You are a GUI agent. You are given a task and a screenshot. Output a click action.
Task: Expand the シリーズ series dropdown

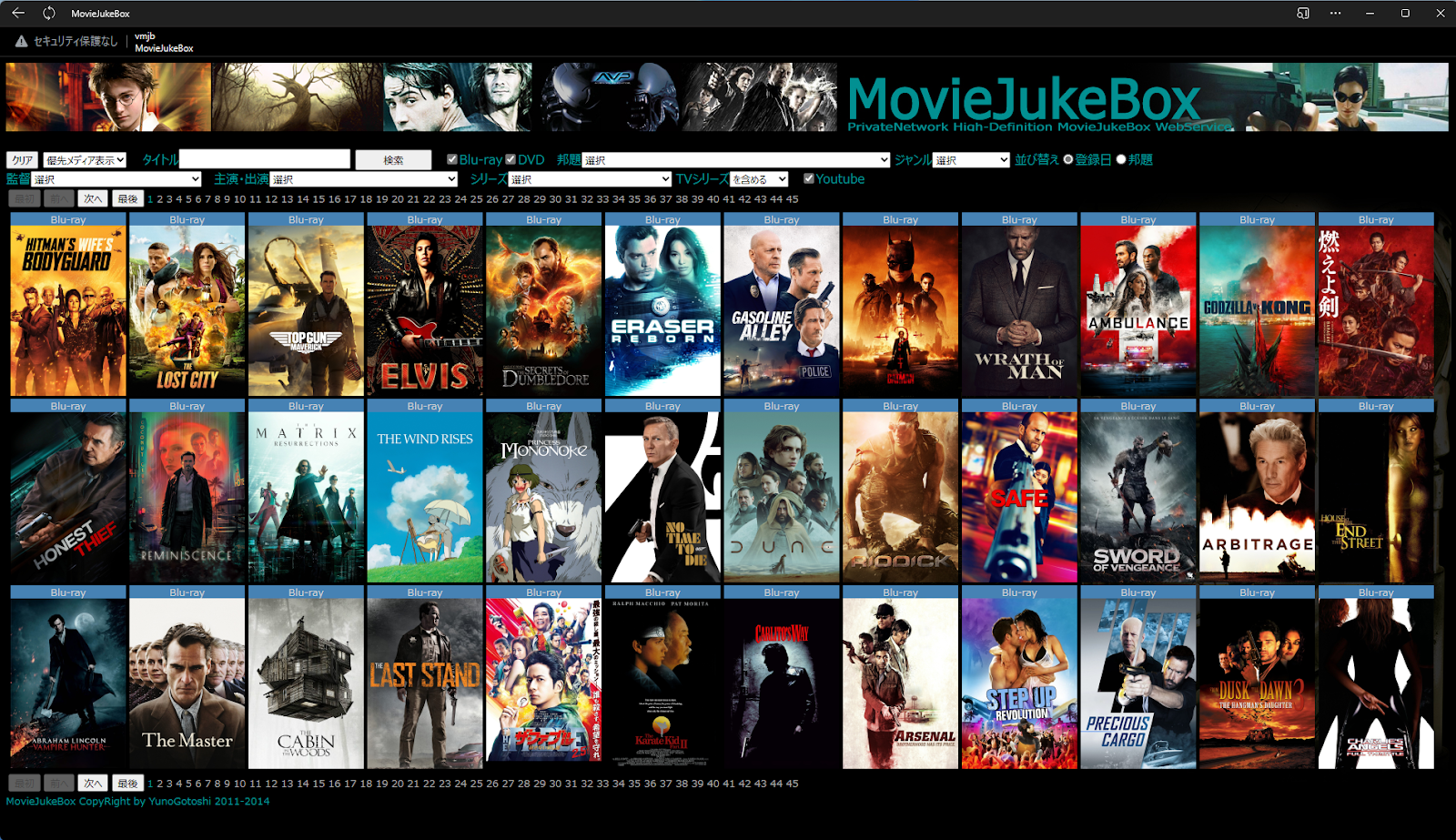coord(590,179)
